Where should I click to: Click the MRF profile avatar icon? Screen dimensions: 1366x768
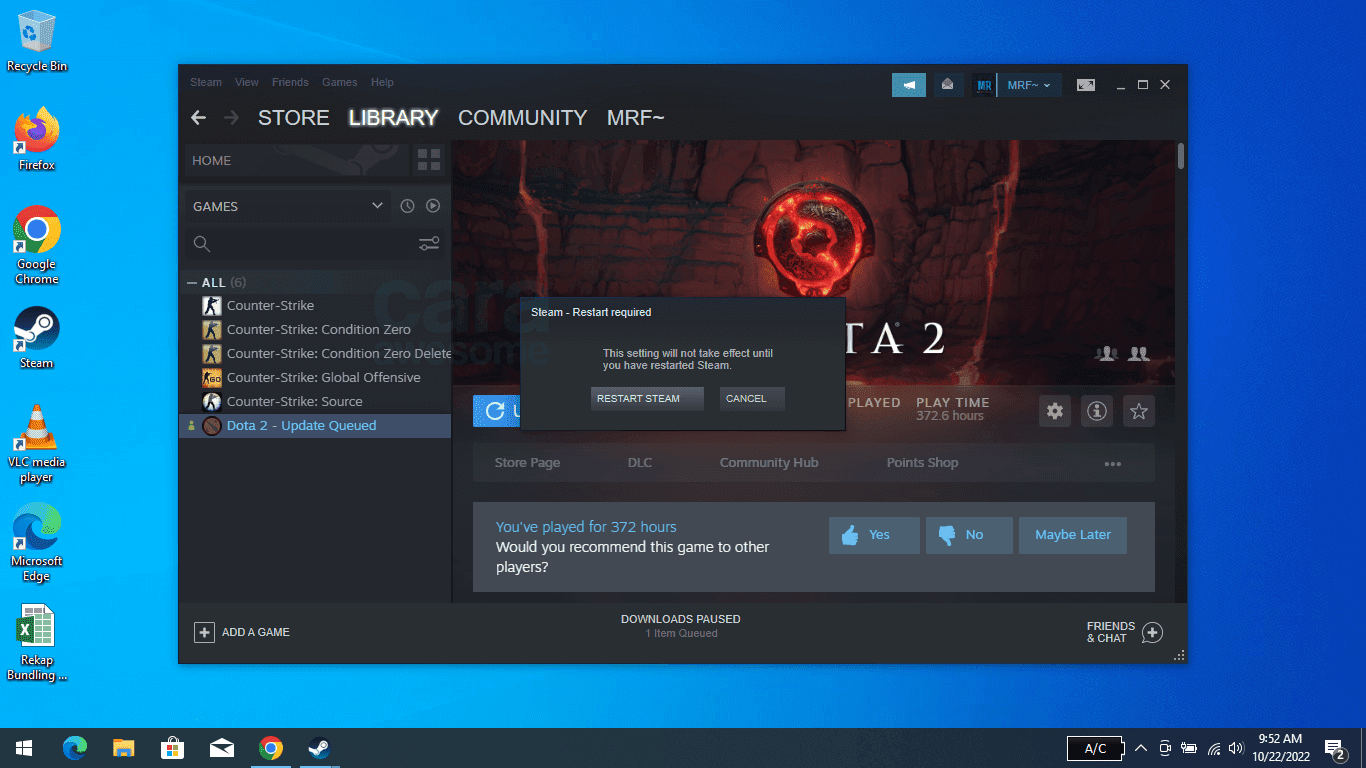[984, 85]
